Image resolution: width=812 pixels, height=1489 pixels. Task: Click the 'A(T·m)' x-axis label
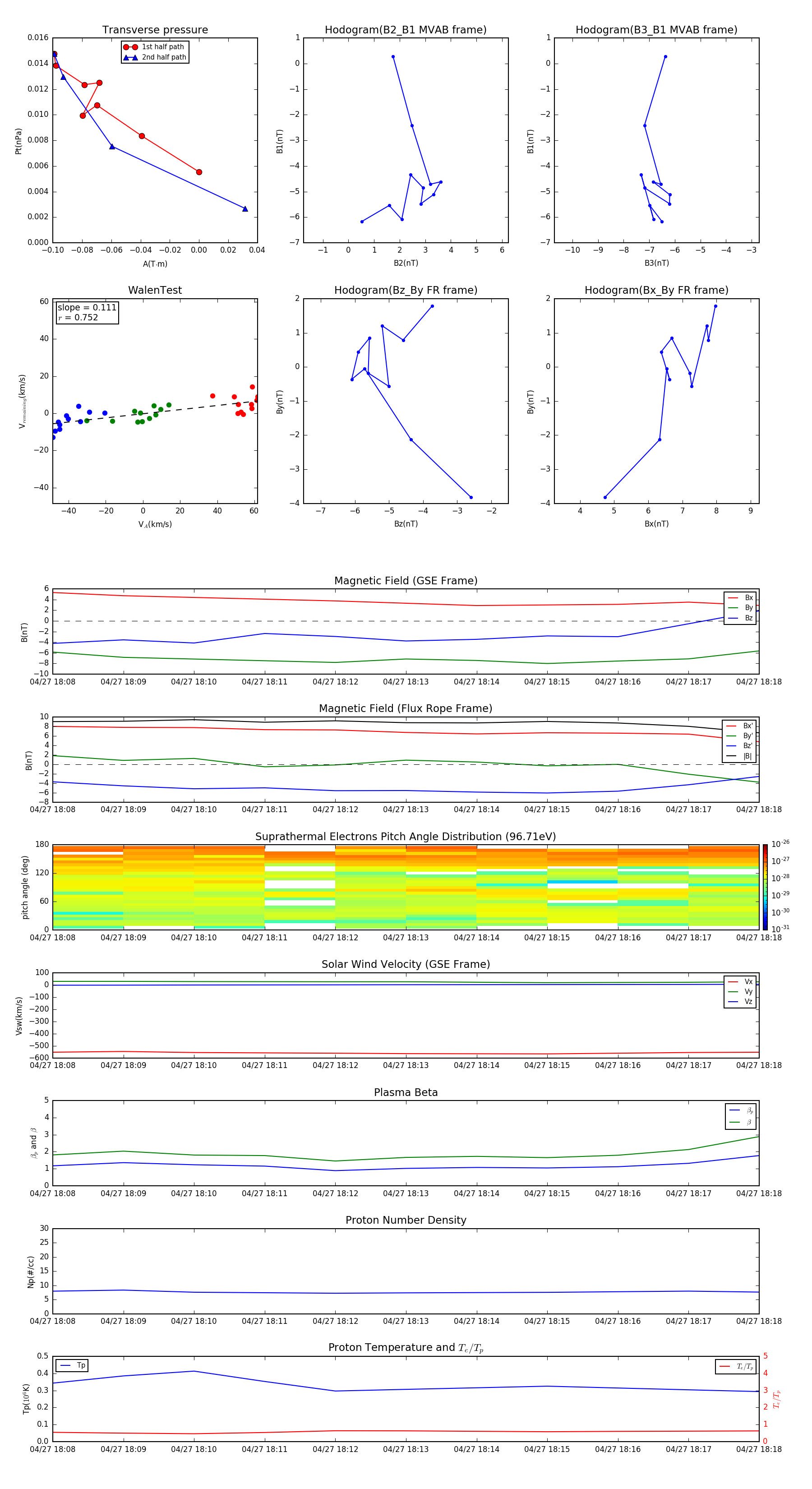(155, 264)
